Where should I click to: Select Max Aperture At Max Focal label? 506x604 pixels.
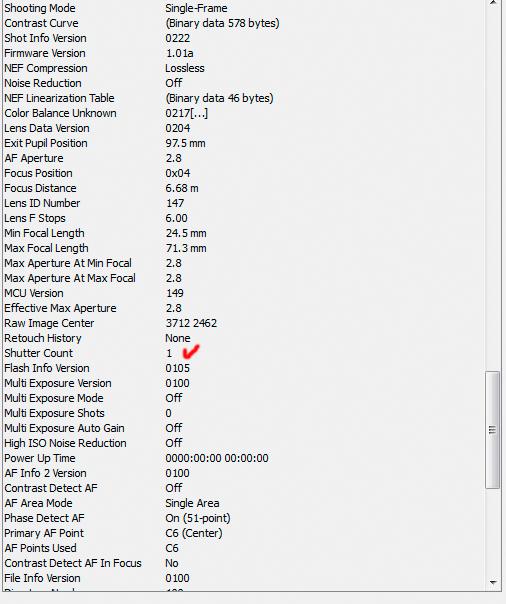70,279
